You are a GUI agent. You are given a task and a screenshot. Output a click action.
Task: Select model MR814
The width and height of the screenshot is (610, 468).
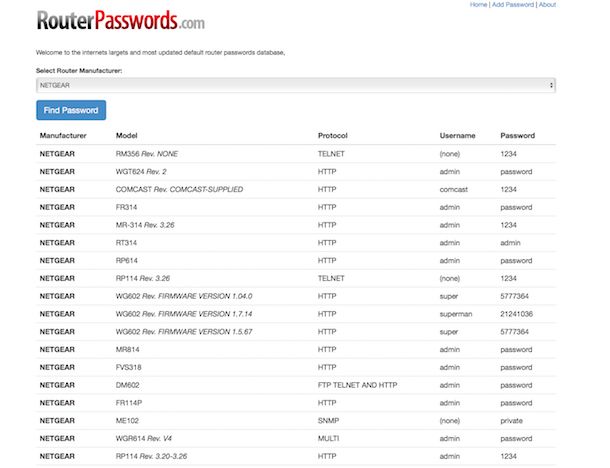point(127,350)
